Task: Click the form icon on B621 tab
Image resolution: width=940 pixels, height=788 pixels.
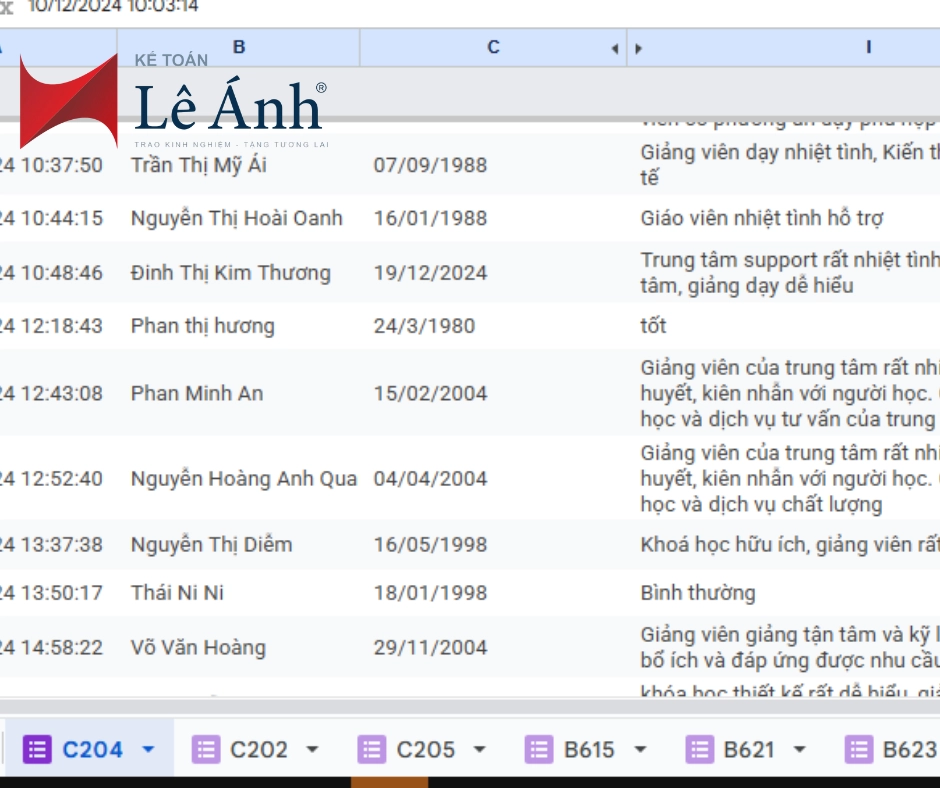Action: (x=699, y=749)
